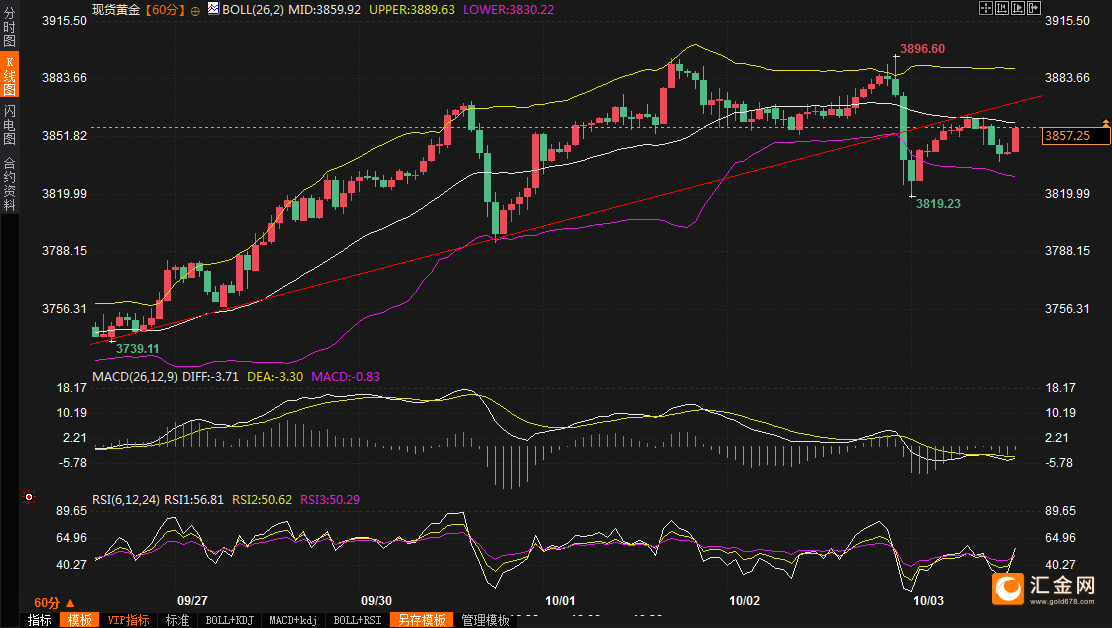This screenshot has width=1112, height=628.
Task: Click the four-way crosshair toolbar icon
Action: [x=986, y=8]
